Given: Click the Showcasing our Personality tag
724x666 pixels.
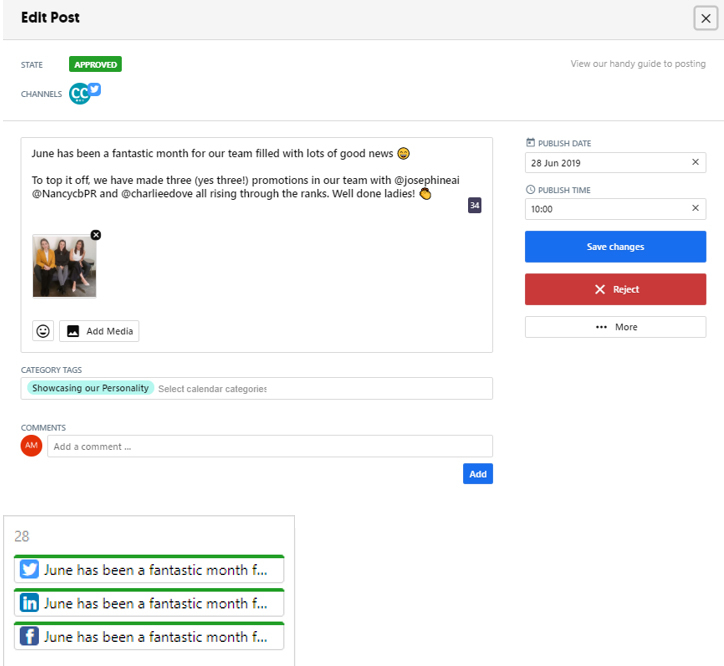Looking at the screenshot, I should pos(90,388).
